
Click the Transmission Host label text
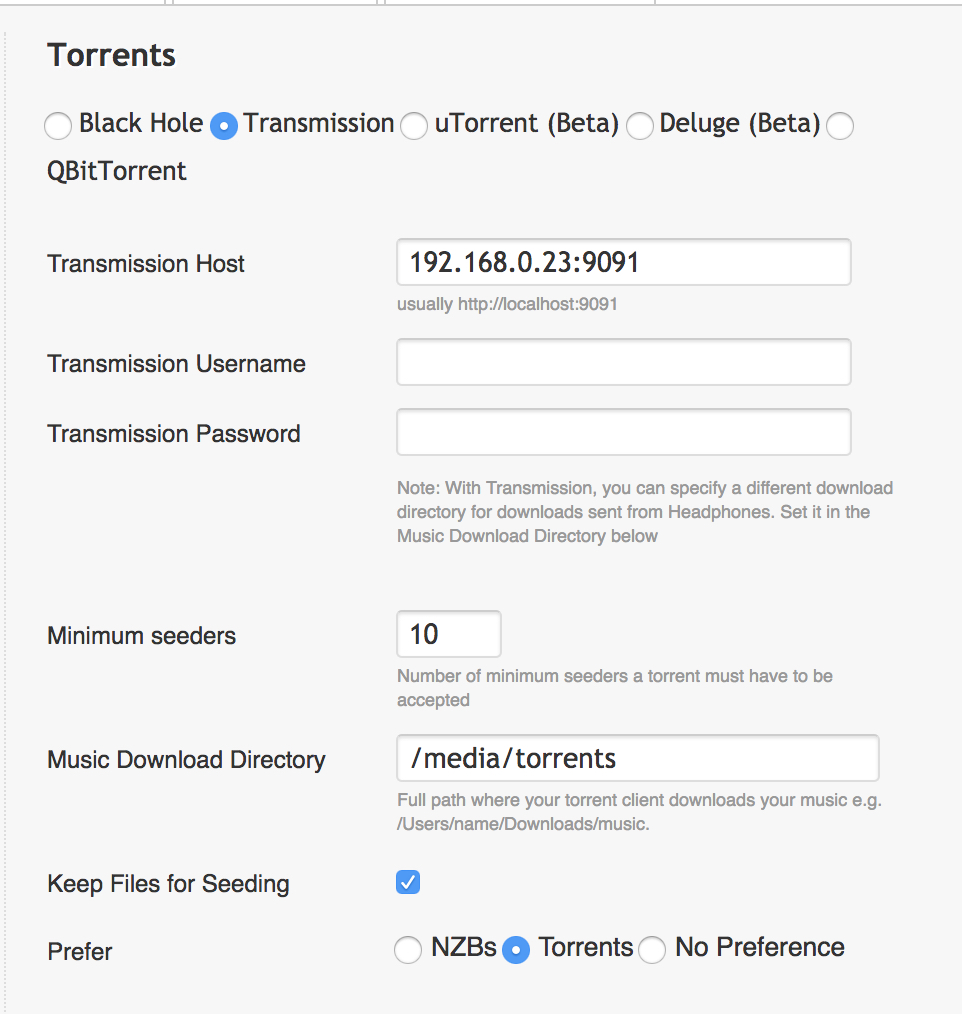coord(146,264)
